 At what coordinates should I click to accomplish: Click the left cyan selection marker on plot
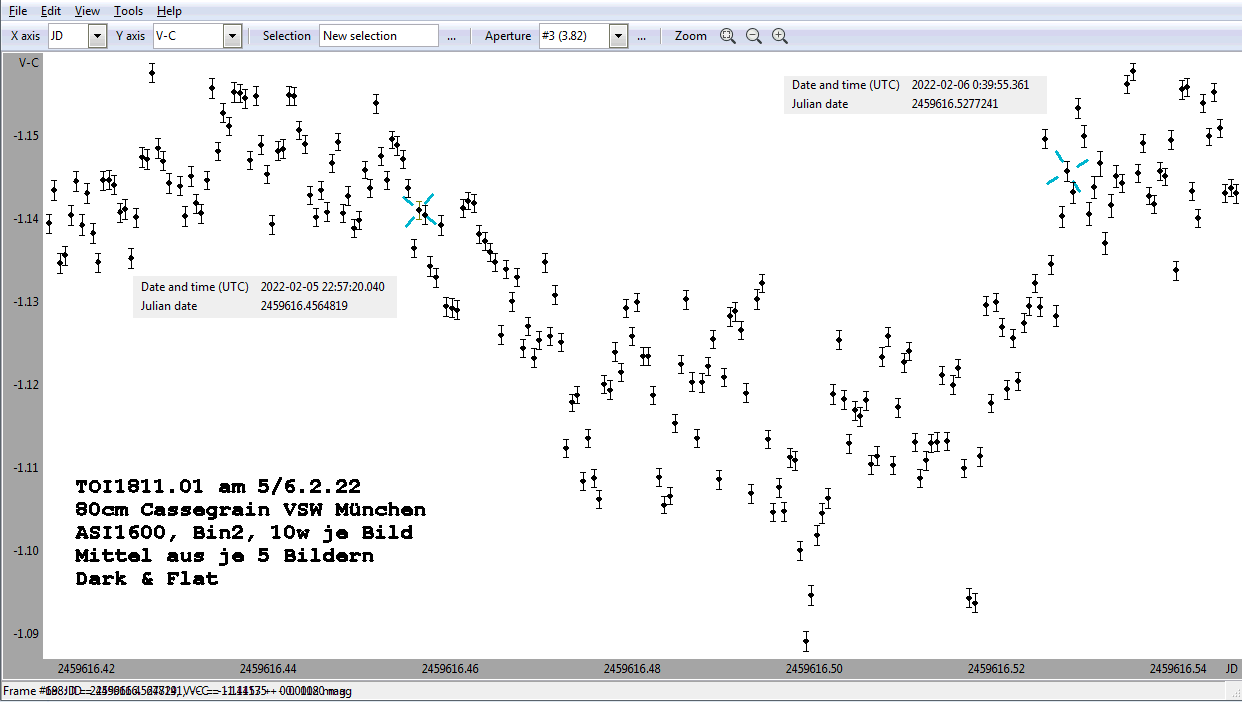[419, 211]
